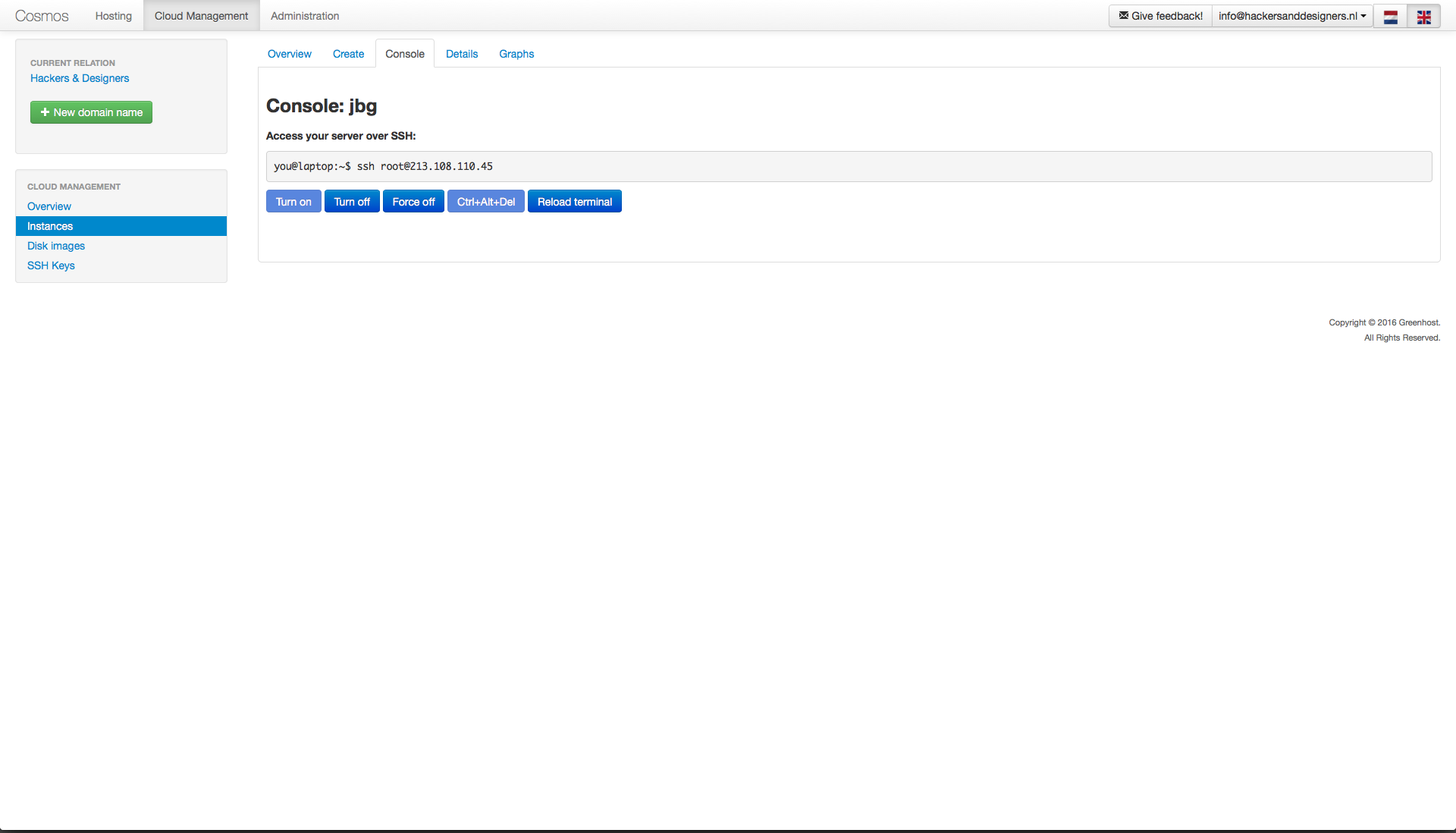Image resolution: width=1456 pixels, height=833 pixels.
Task: Click the Force off button
Action: click(x=413, y=202)
